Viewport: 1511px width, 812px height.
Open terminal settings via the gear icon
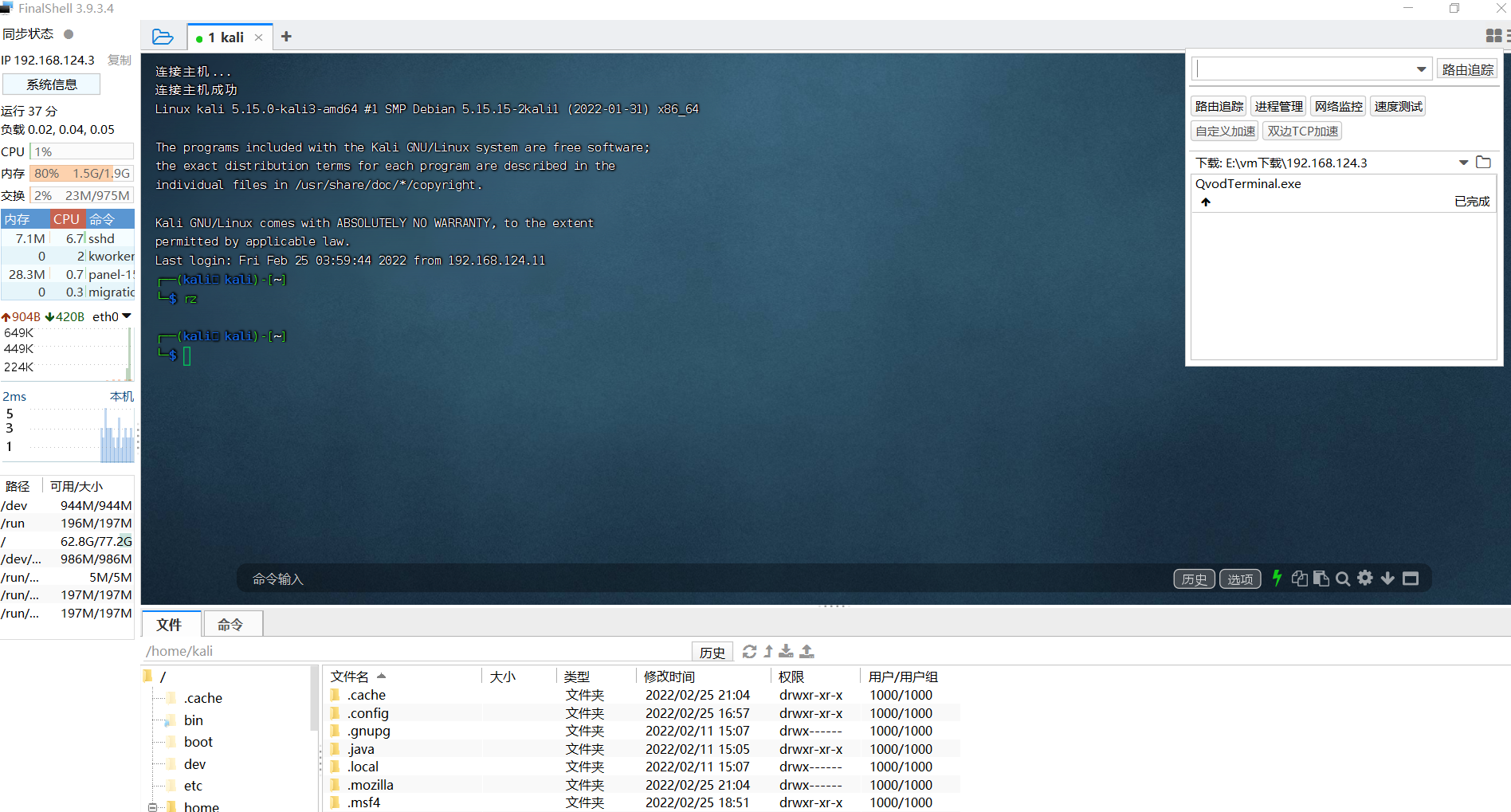pyautogui.click(x=1365, y=579)
